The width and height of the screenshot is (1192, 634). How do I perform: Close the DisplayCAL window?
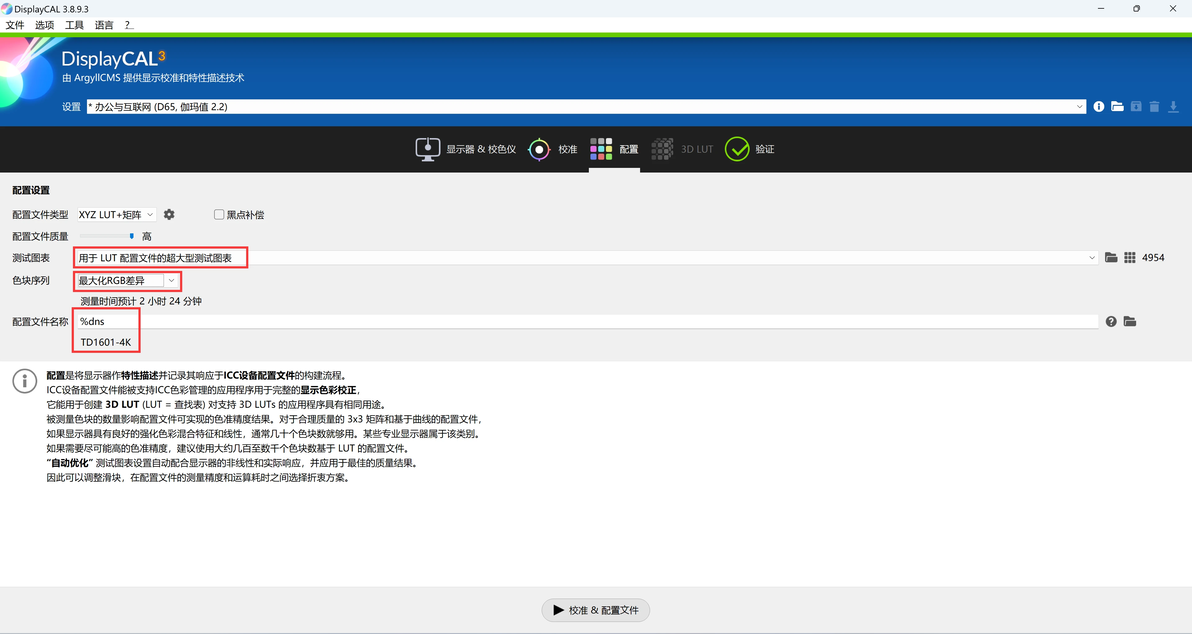tap(1172, 8)
